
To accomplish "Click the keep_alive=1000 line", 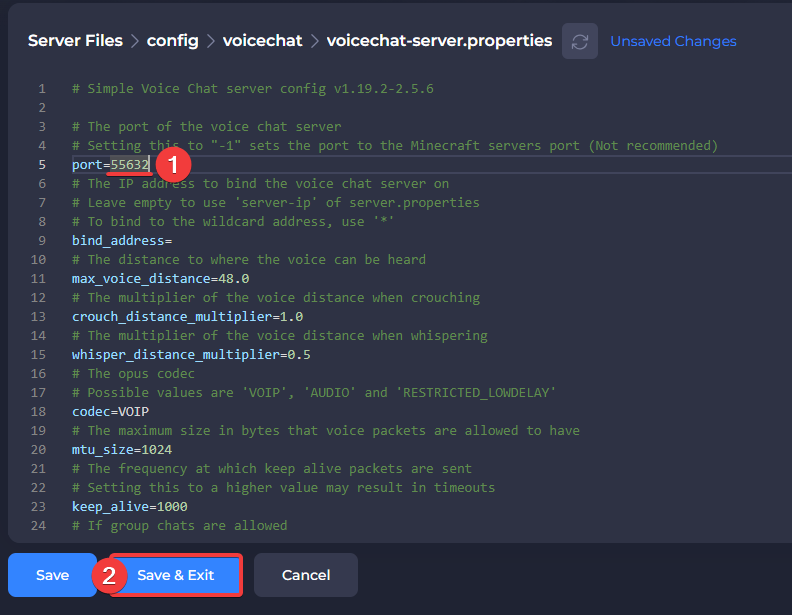I will point(129,506).
